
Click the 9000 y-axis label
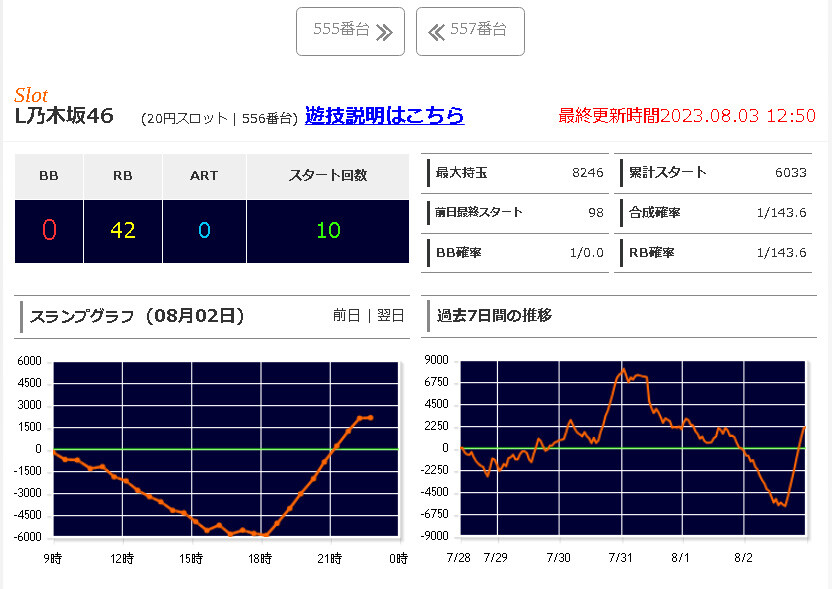tap(436, 360)
